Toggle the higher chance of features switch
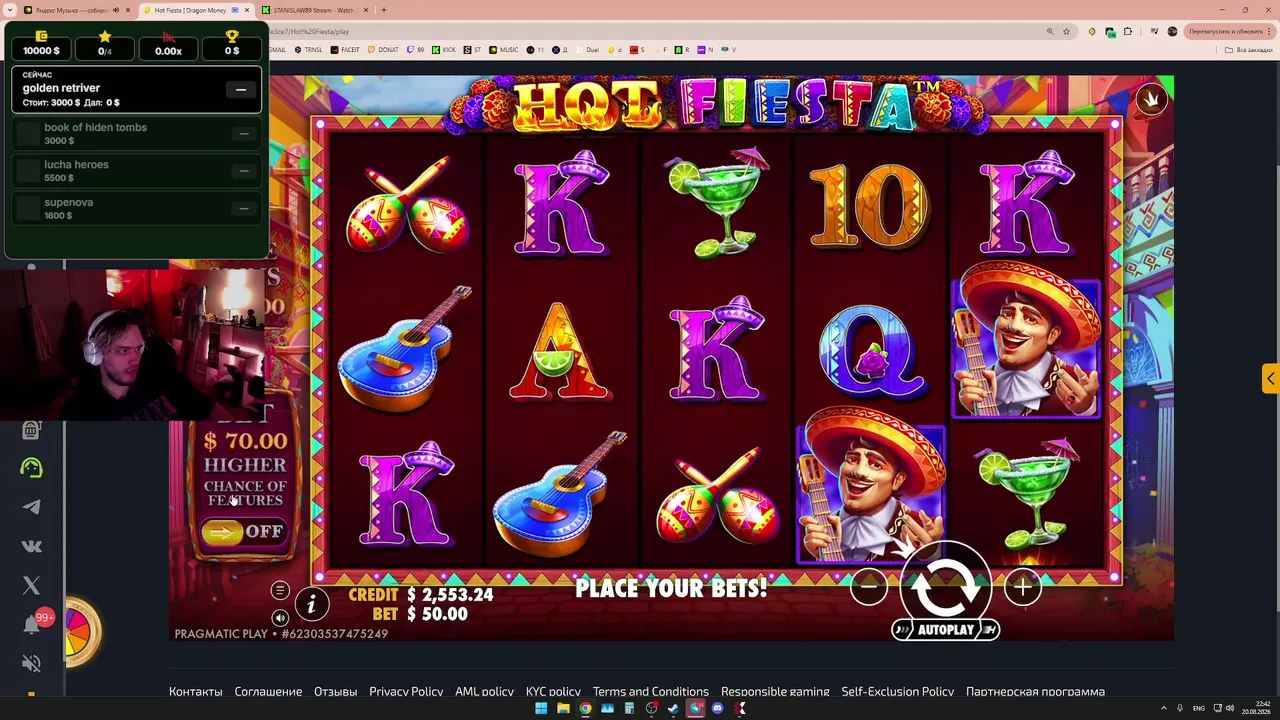This screenshot has height=720, width=1280. 244,532
